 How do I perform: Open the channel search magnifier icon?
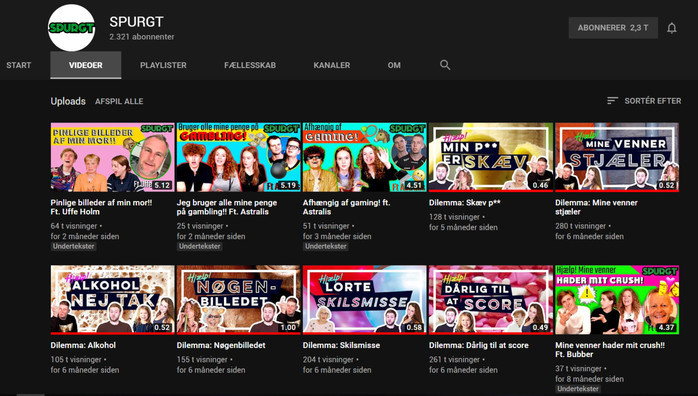click(x=445, y=65)
